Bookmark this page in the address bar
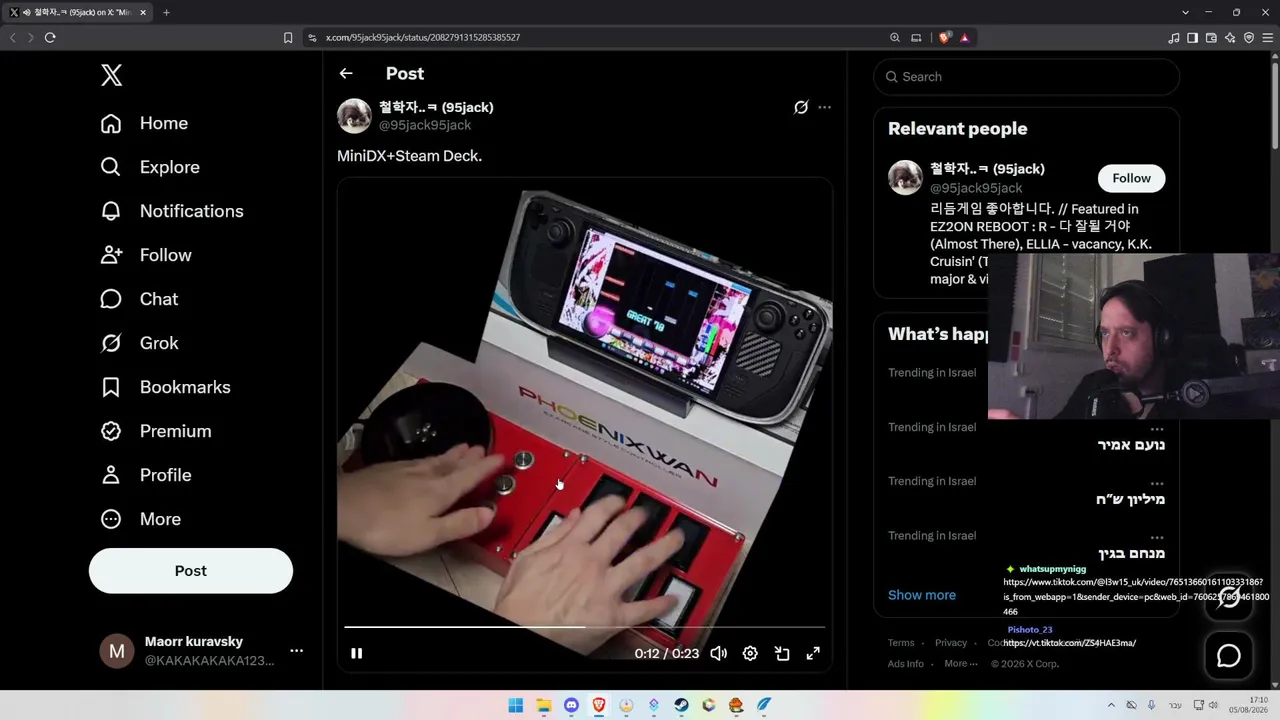Image resolution: width=1280 pixels, height=720 pixels. coord(288,37)
